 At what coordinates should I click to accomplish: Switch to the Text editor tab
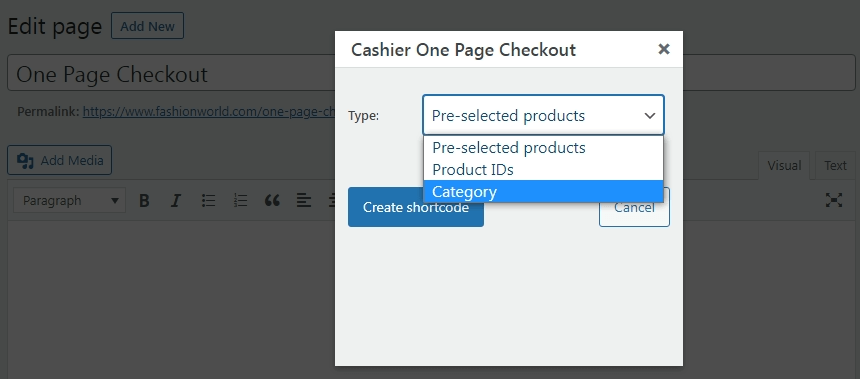[x=835, y=166]
